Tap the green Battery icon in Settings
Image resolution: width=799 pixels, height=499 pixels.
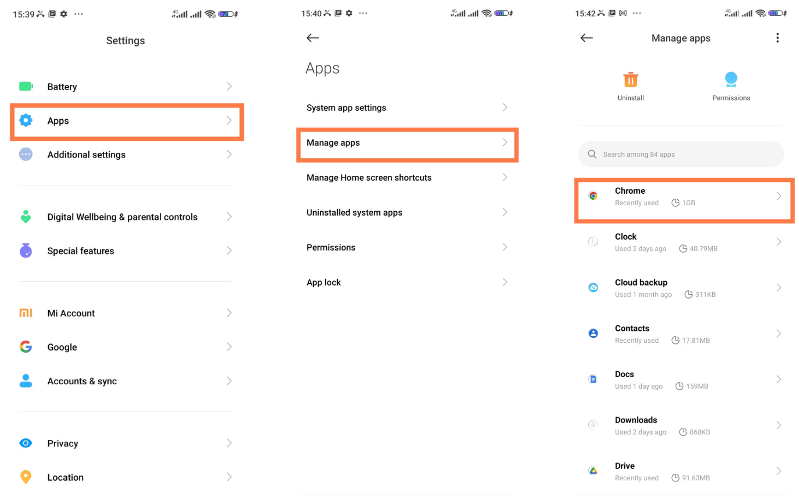pyautogui.click(x=25, y=86)
